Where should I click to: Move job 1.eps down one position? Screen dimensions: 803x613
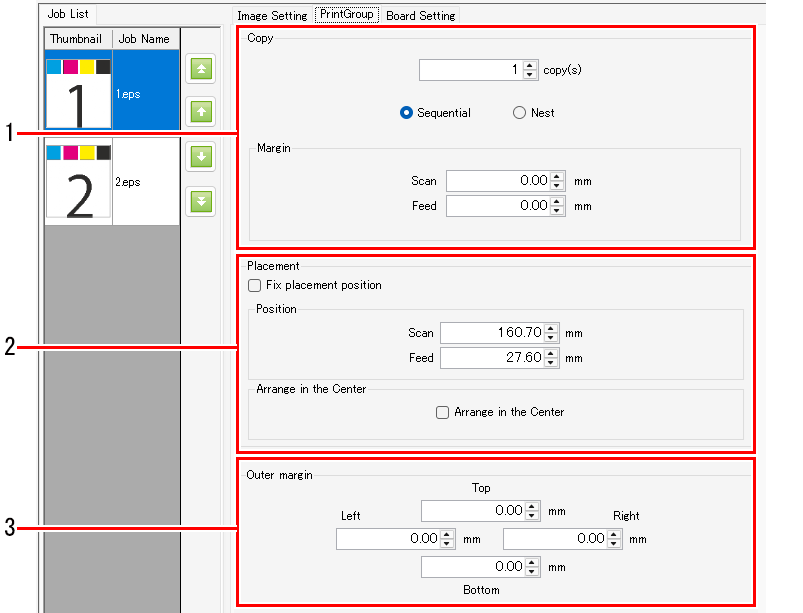[200, 156]
